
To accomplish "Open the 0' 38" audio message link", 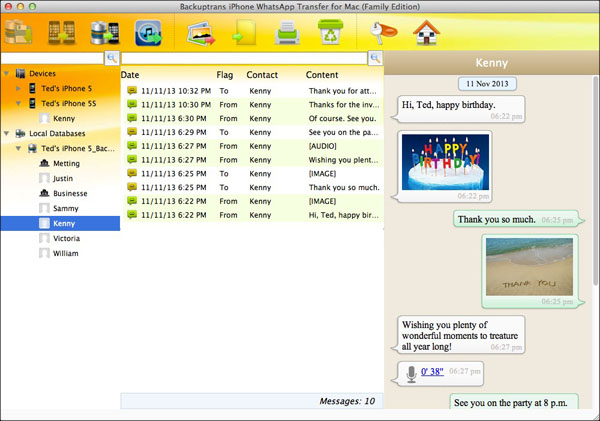I will (x=432, y=371).
